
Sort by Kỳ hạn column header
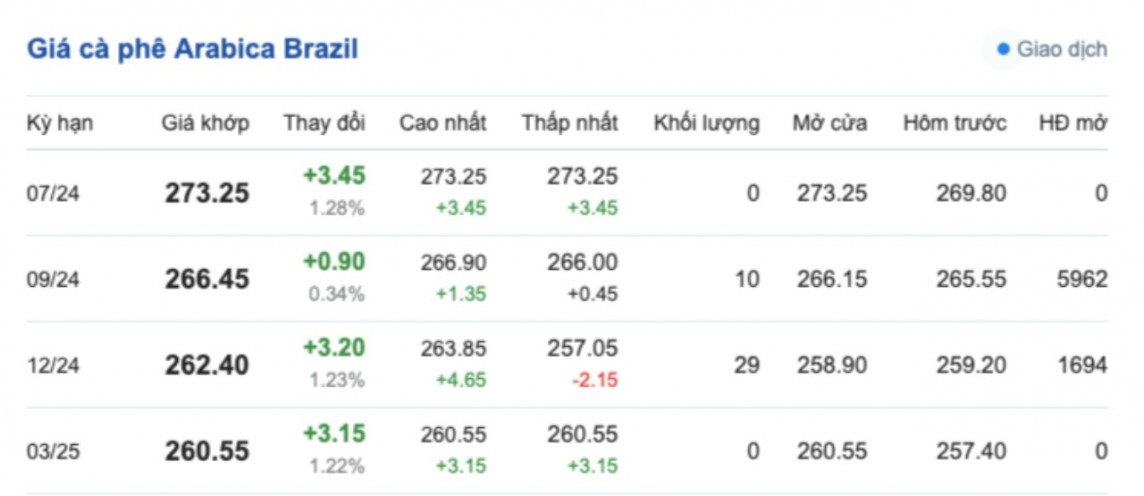click(60, 124)
